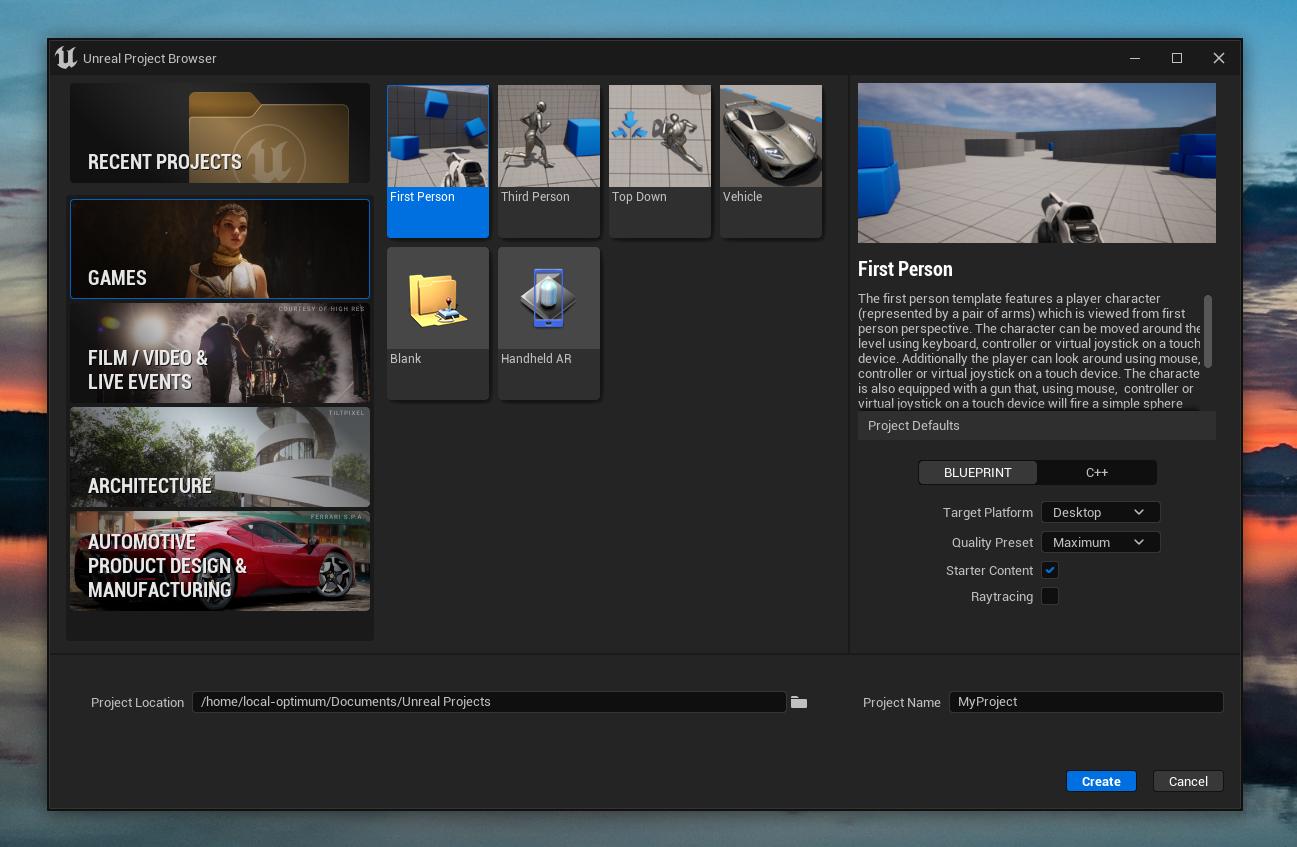Open the Target Platform dropdown
The width and height of the screenshot is (1297, 847).
[x=1100, y=512]
